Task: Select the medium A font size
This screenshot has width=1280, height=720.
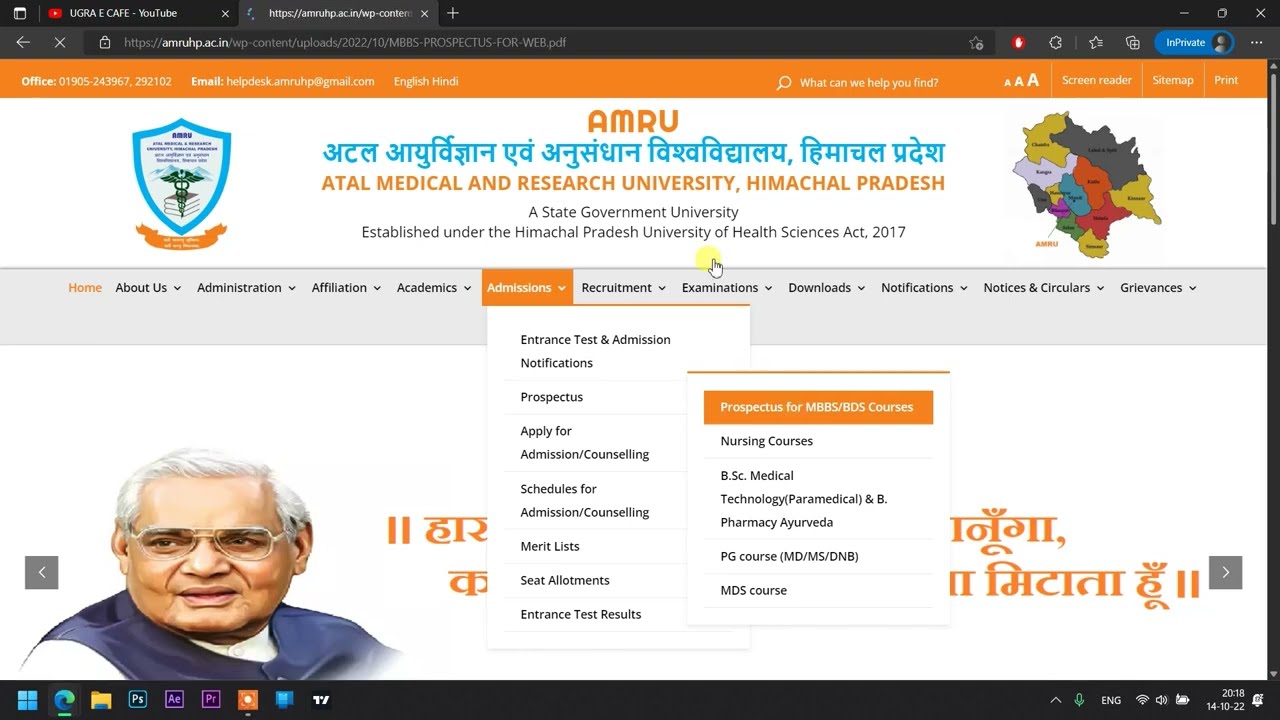Action: [x=1019, y=82]
